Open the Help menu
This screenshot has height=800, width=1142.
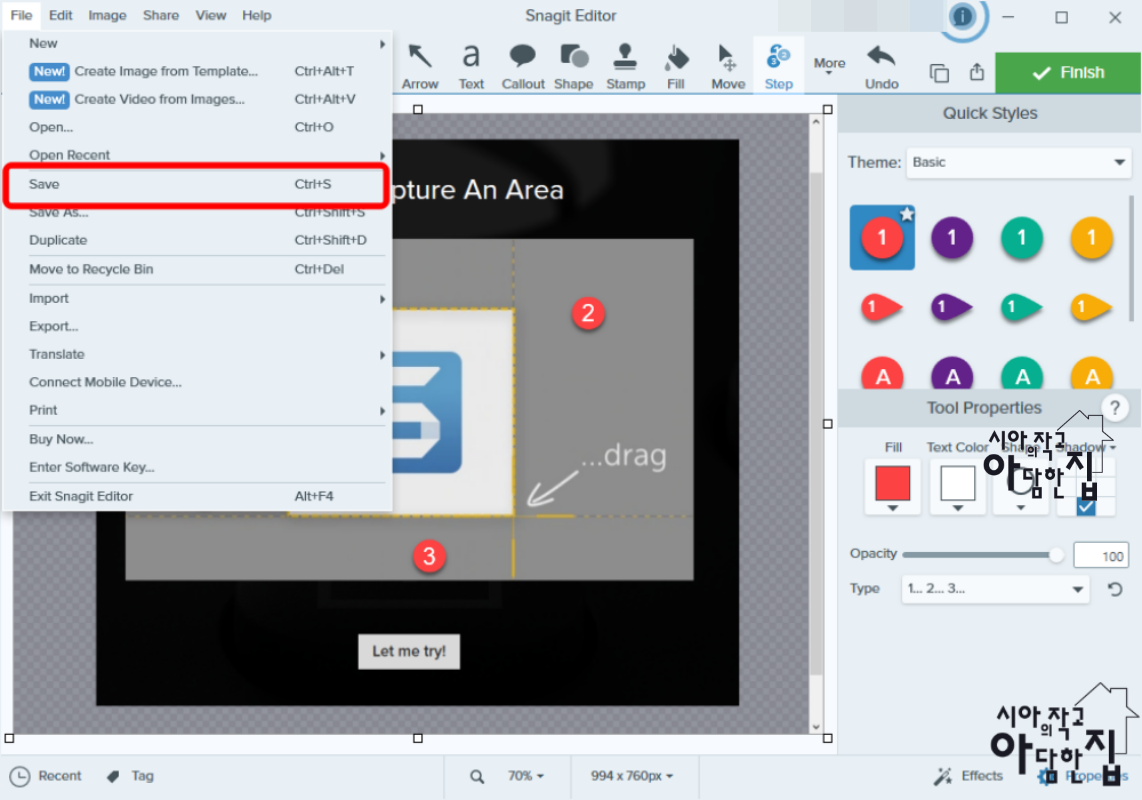256,15
